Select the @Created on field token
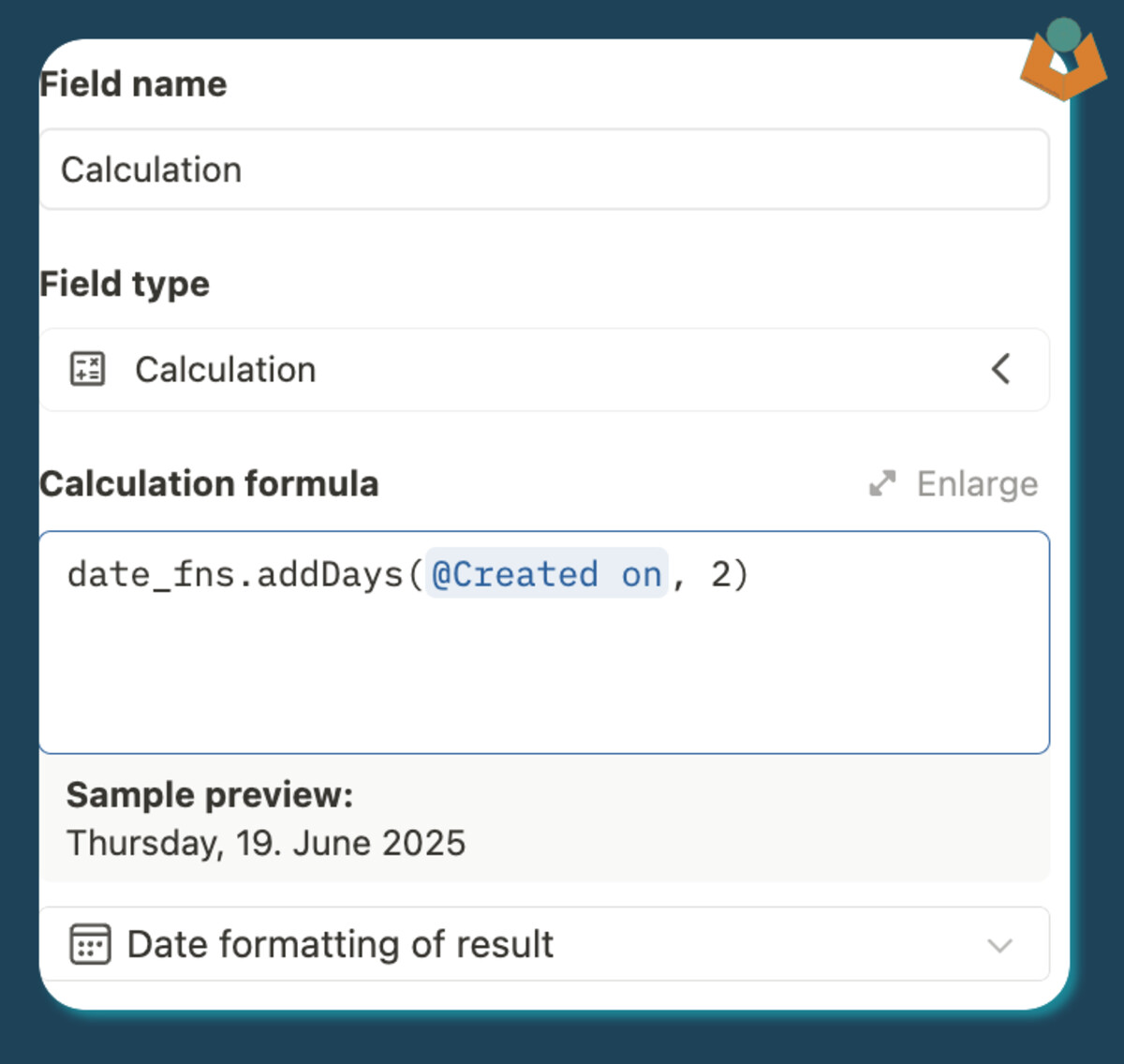Screen dimensions: 1124x1064 tap(547, 573)
